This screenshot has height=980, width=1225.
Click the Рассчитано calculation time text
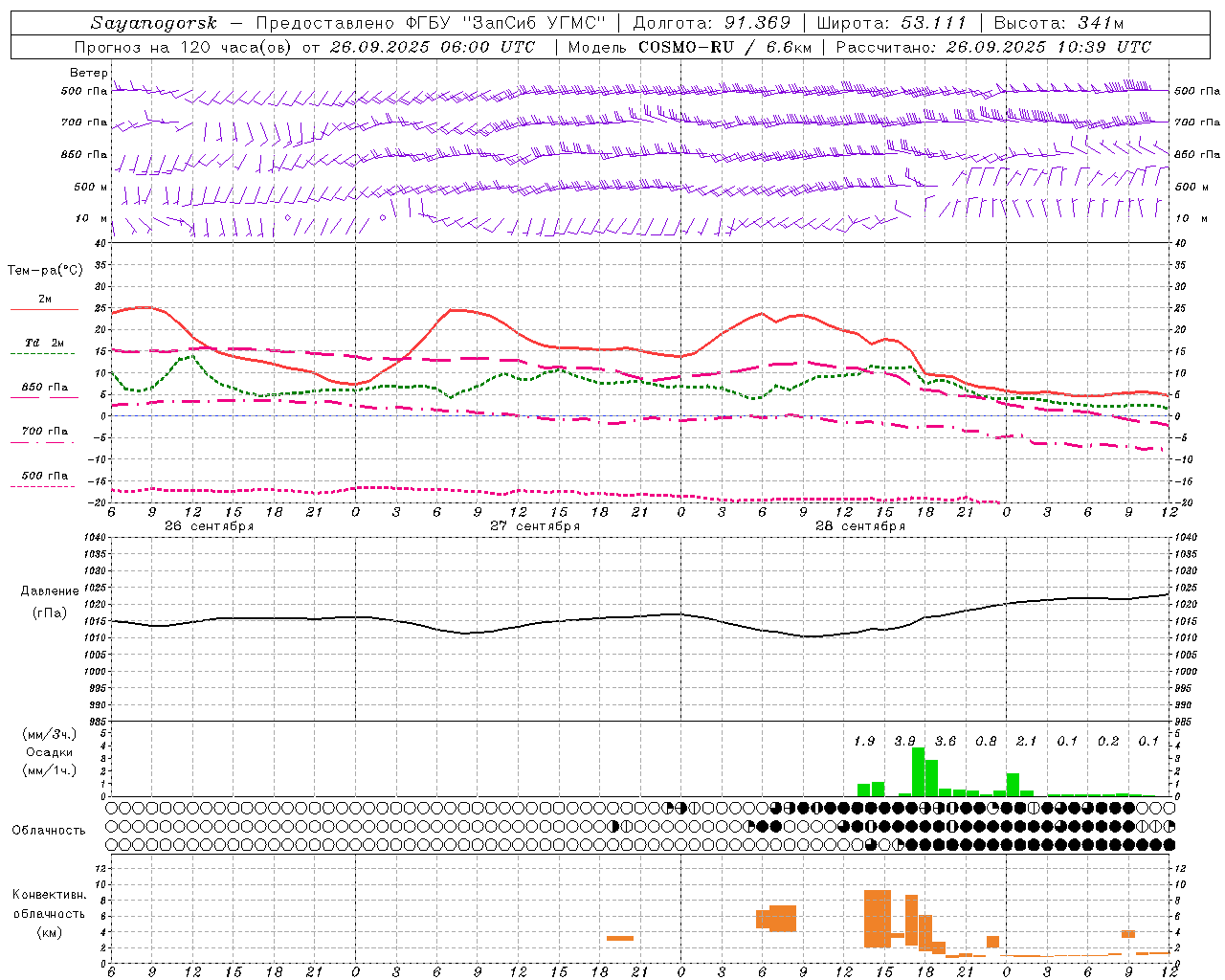coord(993,47)
